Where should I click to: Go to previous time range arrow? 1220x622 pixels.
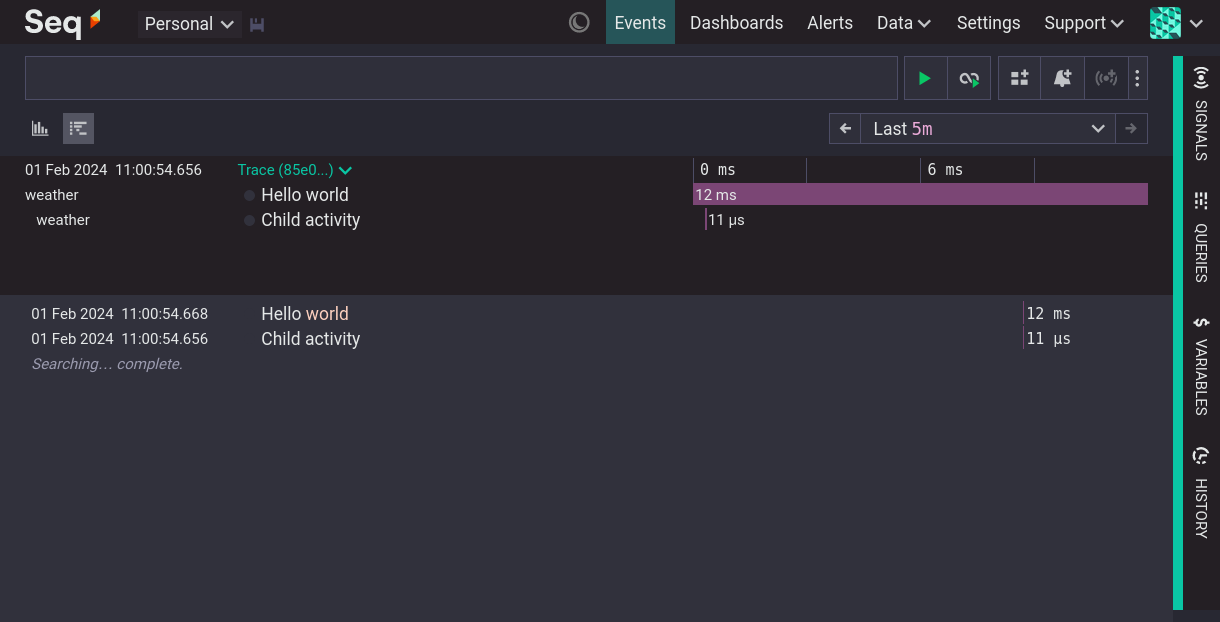845,128
